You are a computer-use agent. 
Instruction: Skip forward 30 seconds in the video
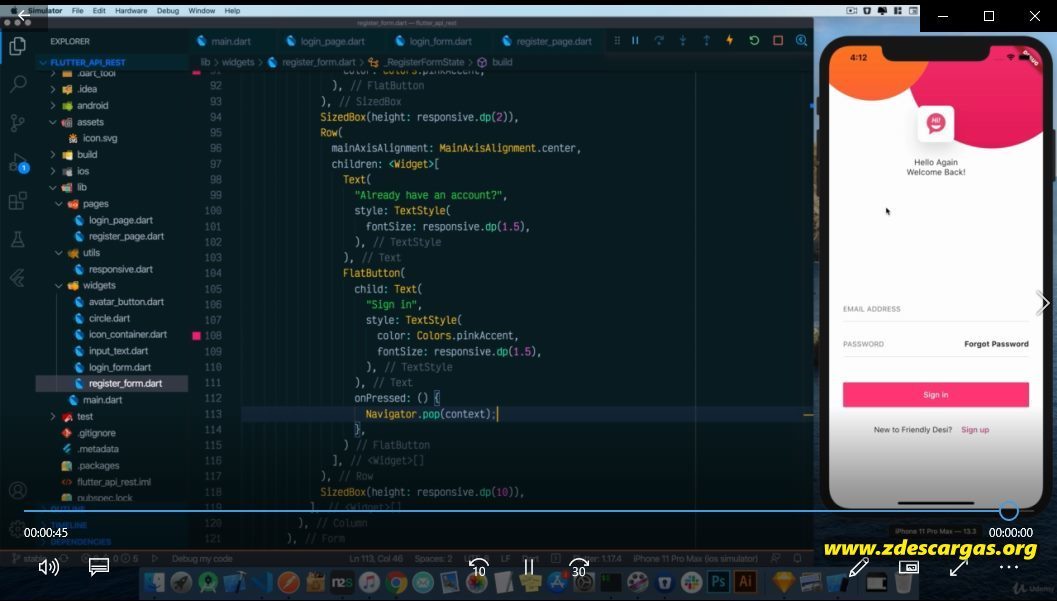point(578,568)
